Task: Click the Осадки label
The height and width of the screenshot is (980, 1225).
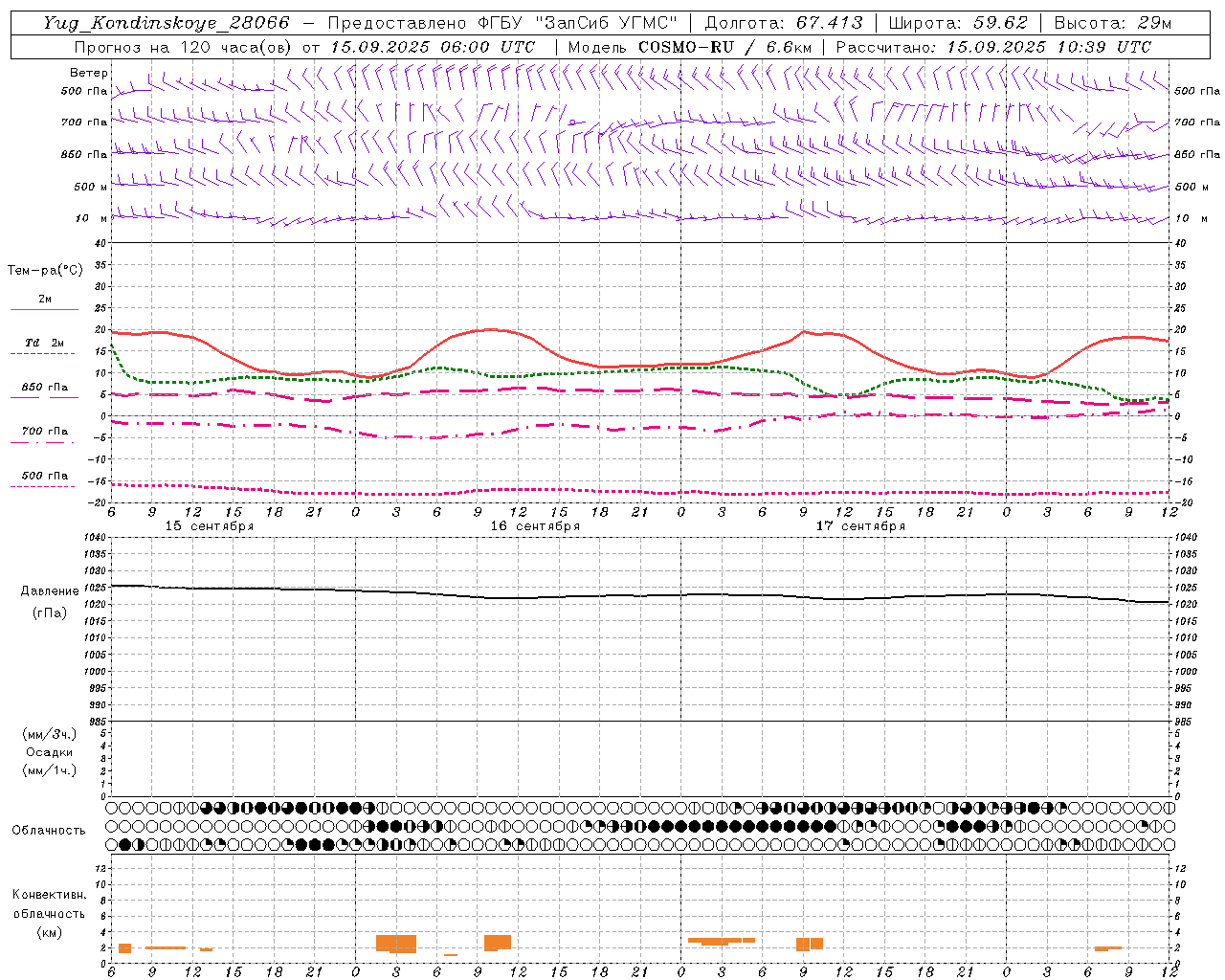Action: pos(49,752)
